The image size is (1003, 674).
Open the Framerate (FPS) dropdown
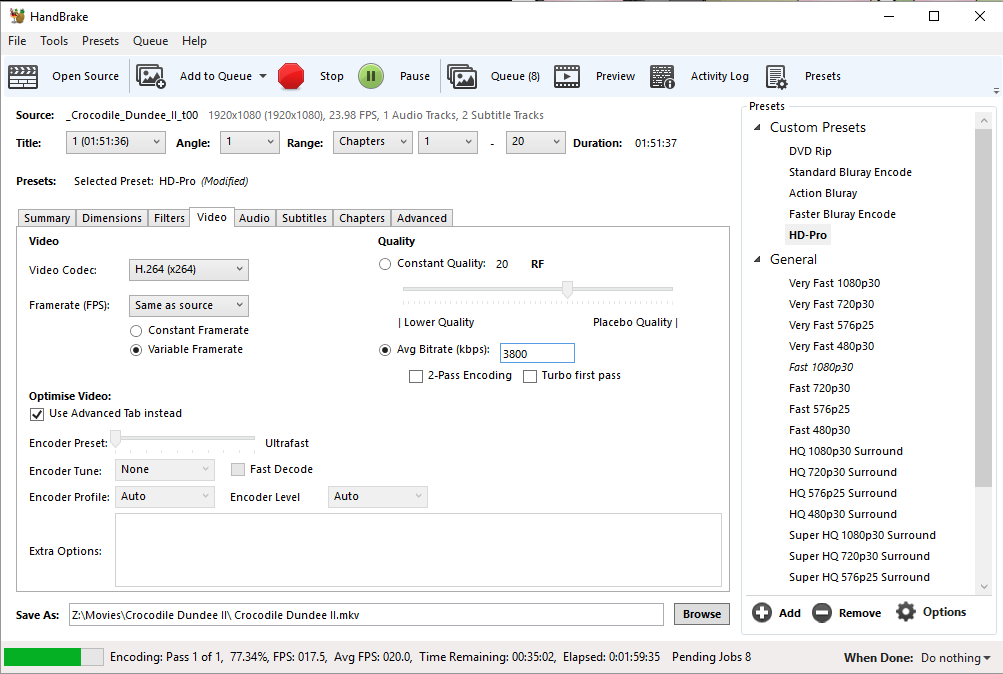pyautogui.click(x=189, y=306)
